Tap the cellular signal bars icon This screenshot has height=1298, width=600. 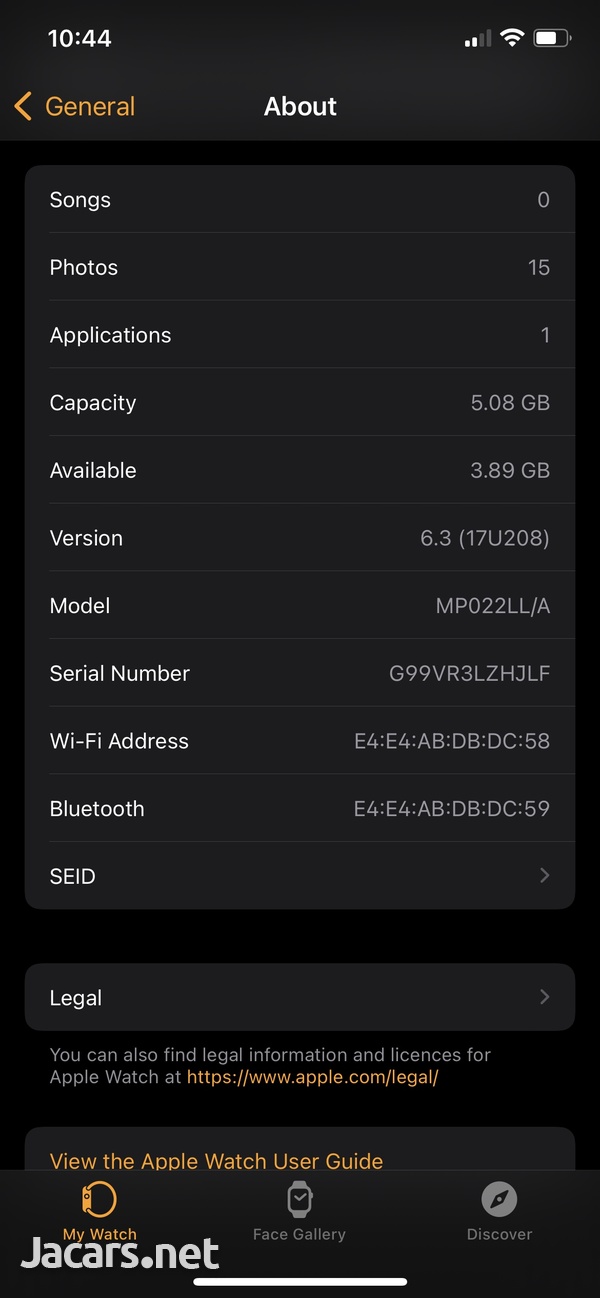(478, 39)
